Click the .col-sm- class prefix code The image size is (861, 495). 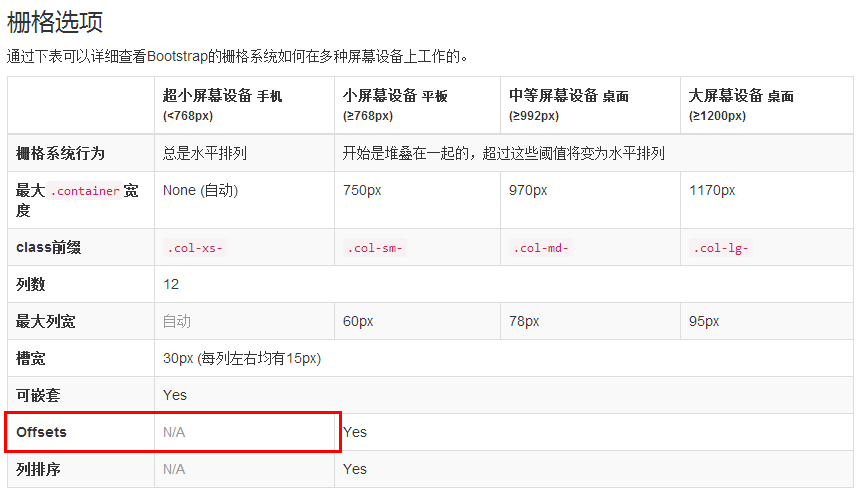(374, 248)
